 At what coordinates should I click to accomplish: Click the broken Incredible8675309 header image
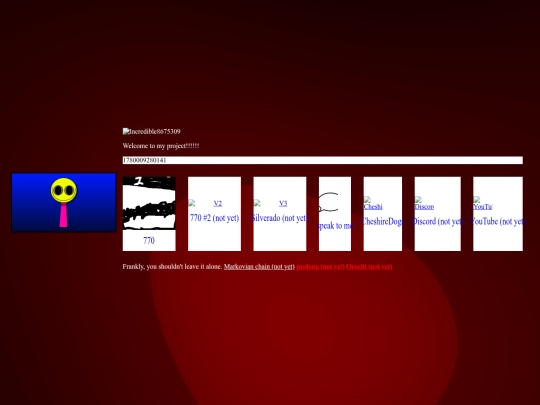pos(152,131)
